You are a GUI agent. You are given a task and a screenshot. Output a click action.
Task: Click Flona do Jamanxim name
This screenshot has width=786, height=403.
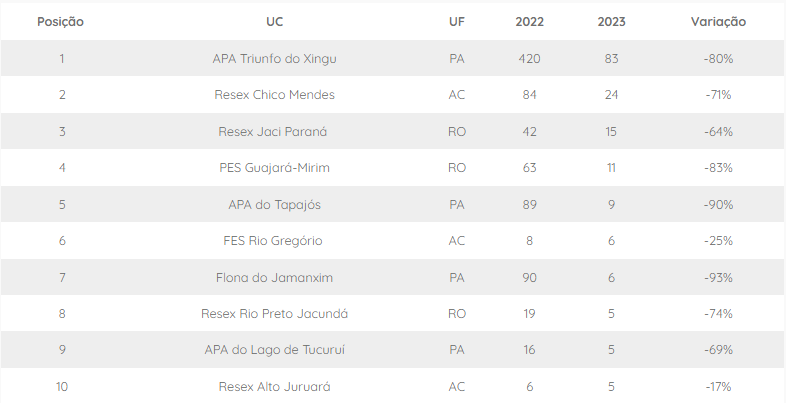pyautogui.click(x=275, y=277)
